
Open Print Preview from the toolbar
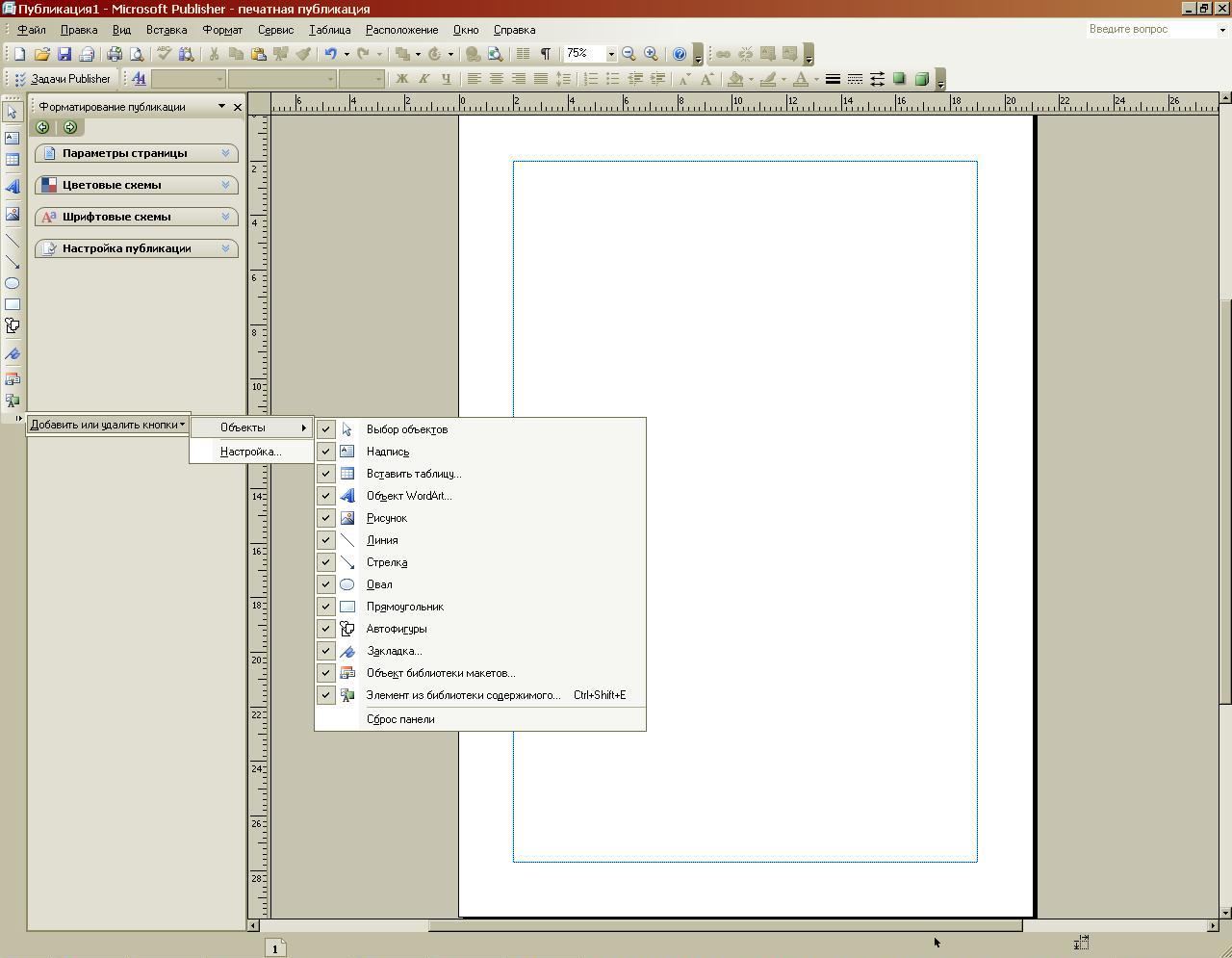(x=137, y=55)
